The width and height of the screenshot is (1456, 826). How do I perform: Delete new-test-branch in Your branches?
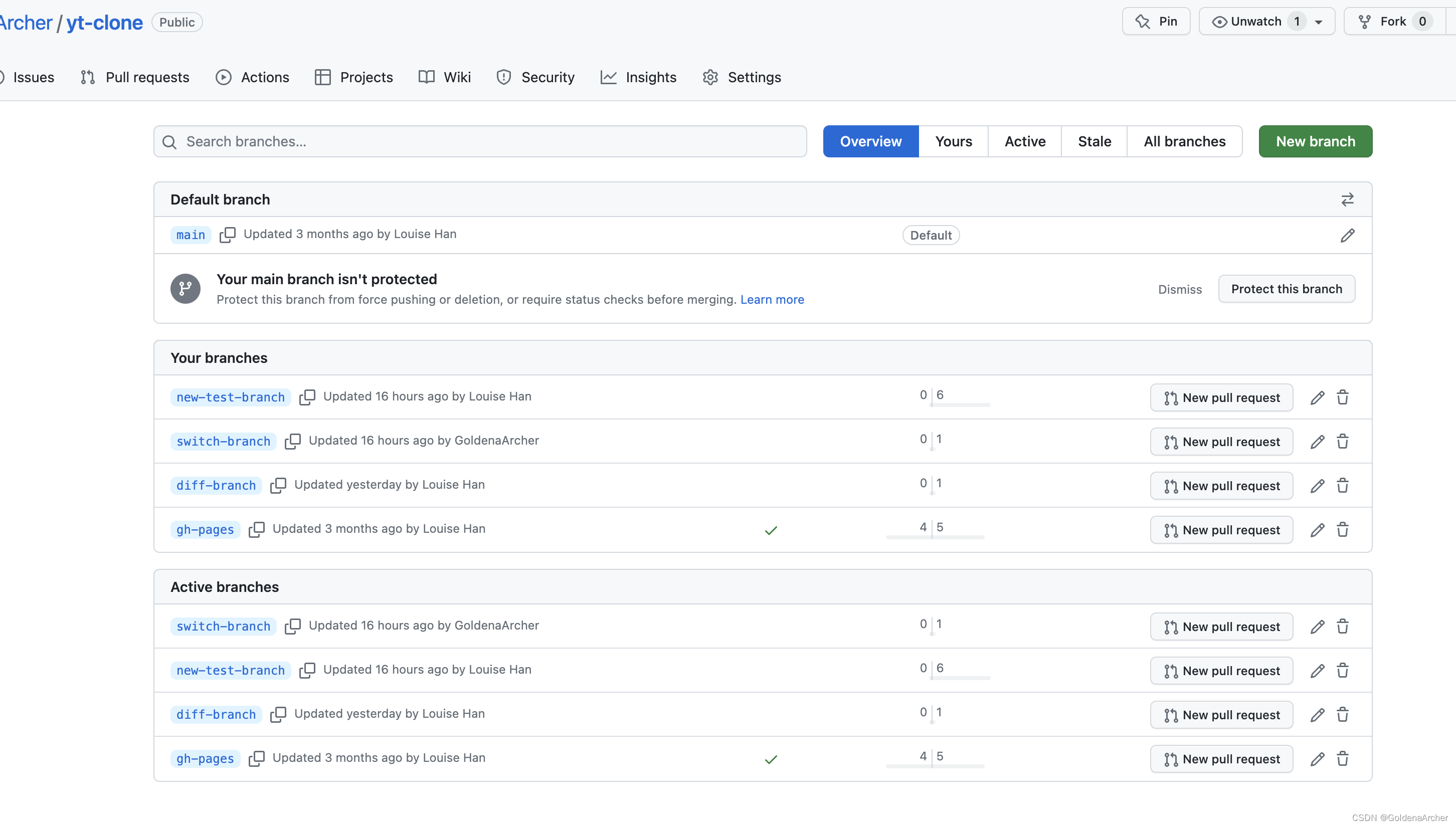[1343, 397]
